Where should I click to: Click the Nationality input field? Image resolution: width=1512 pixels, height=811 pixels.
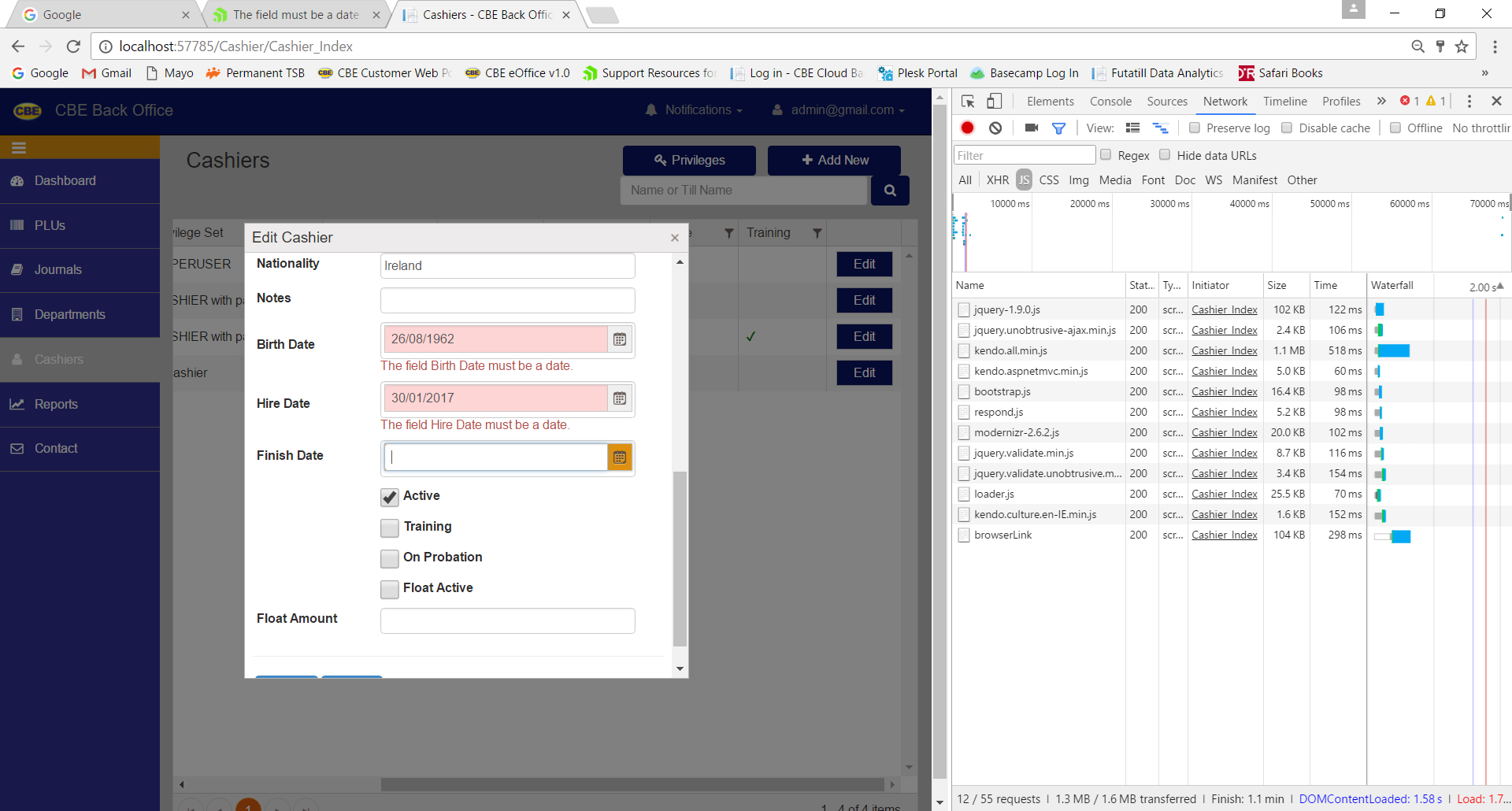click(508, 266)
